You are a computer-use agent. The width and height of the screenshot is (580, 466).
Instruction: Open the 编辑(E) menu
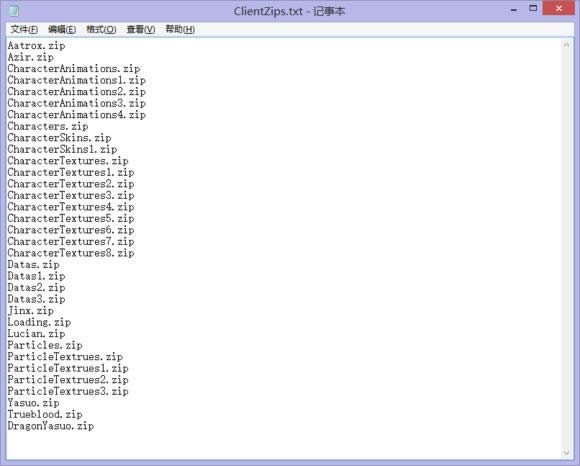click(62, 29)
